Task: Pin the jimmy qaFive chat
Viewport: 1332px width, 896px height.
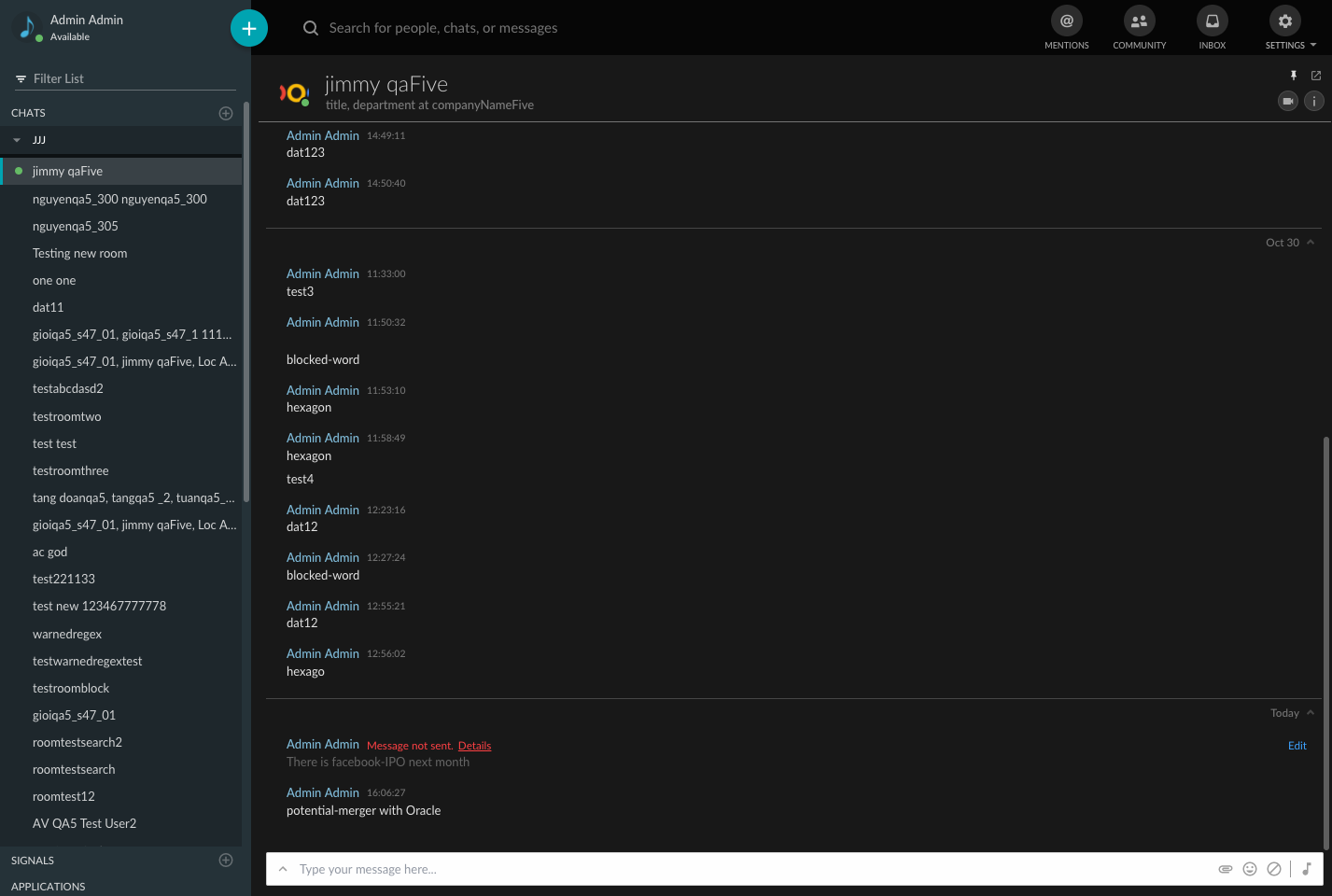Action: (x=1294, y=76)
